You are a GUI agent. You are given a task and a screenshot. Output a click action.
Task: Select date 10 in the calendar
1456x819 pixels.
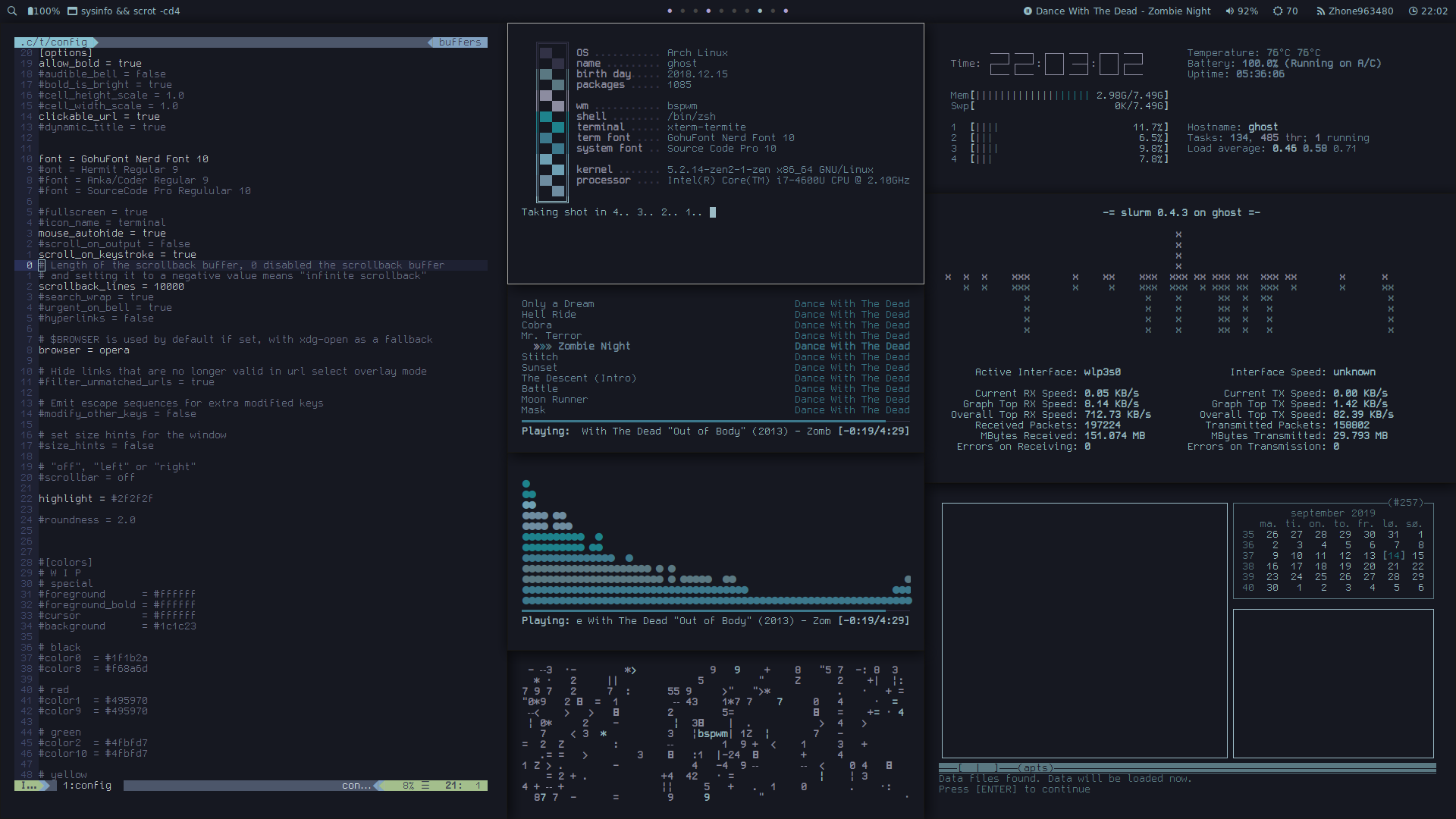pos(1296,556)
